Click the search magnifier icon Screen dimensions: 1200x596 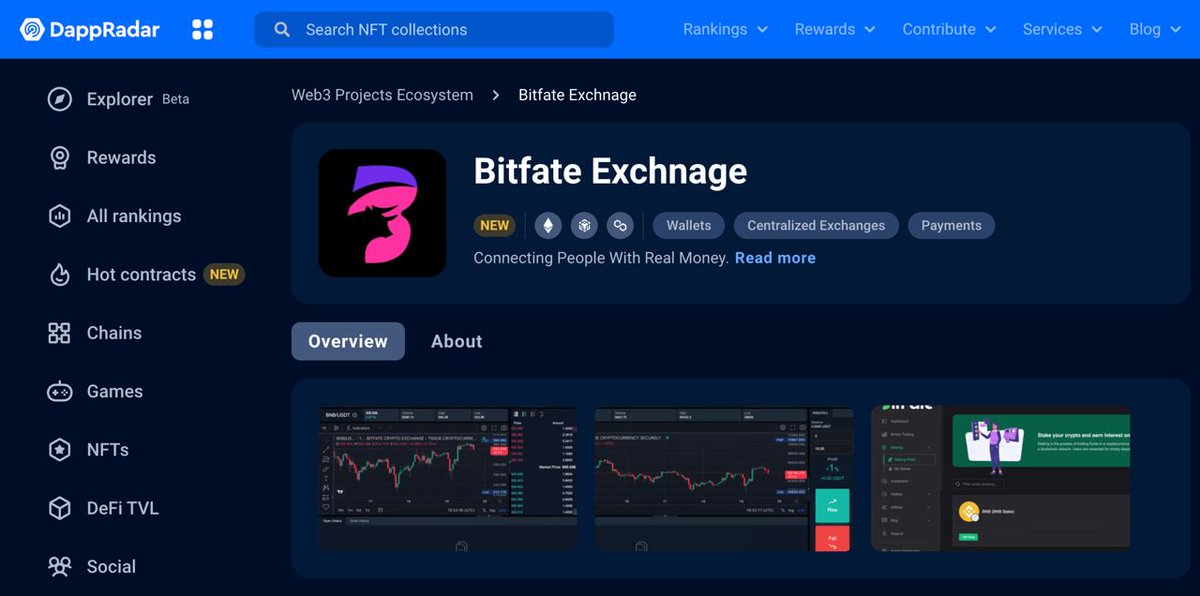(x=282, y=30)
